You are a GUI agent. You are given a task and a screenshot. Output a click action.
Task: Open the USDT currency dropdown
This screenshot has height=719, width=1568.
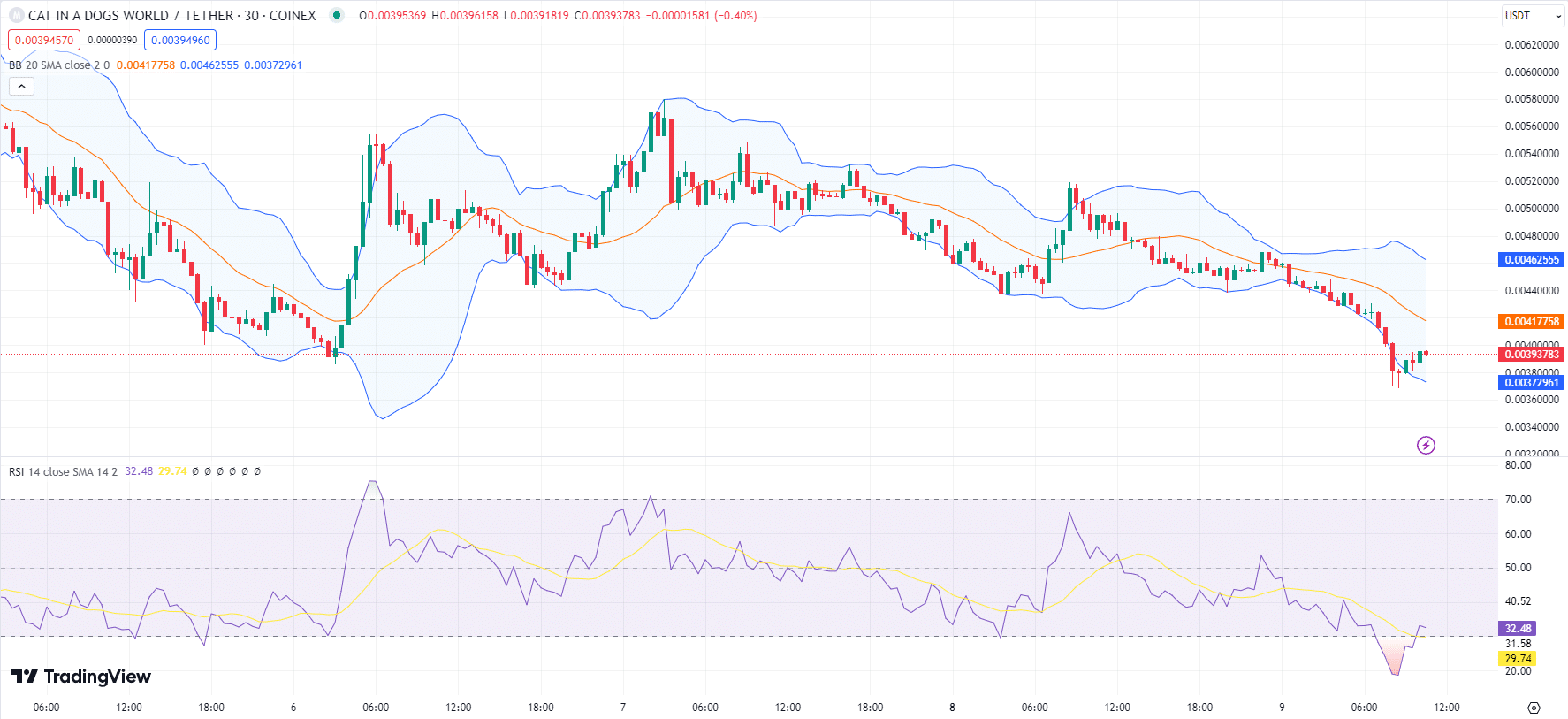[x=1533, y=16]
